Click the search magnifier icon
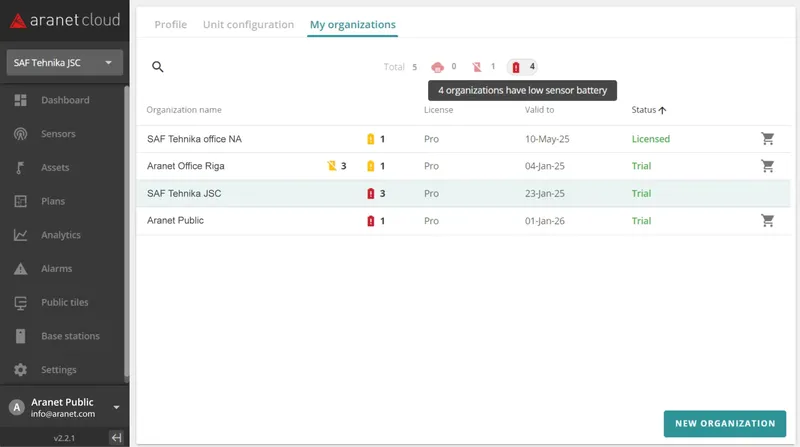The width and height of the screenshot is (800, 447). 158,67
